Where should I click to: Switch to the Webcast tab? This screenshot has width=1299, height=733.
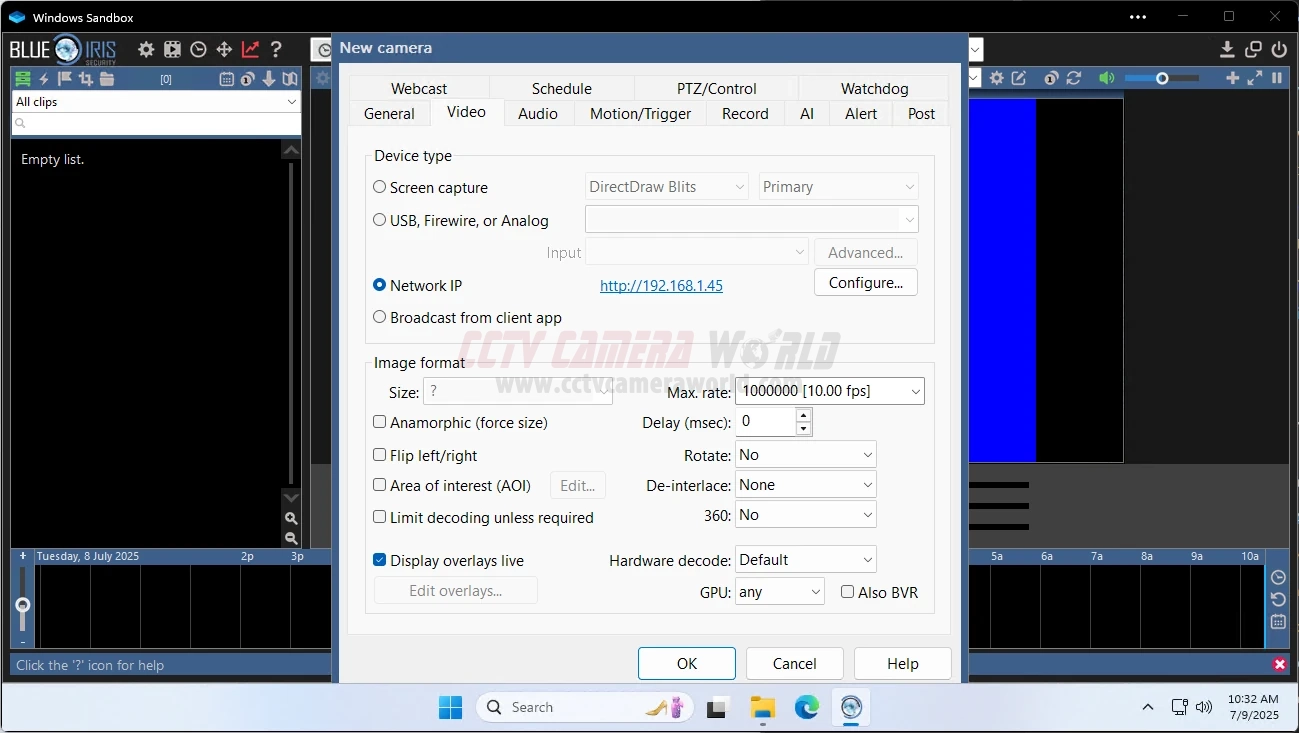pos(418,88)
